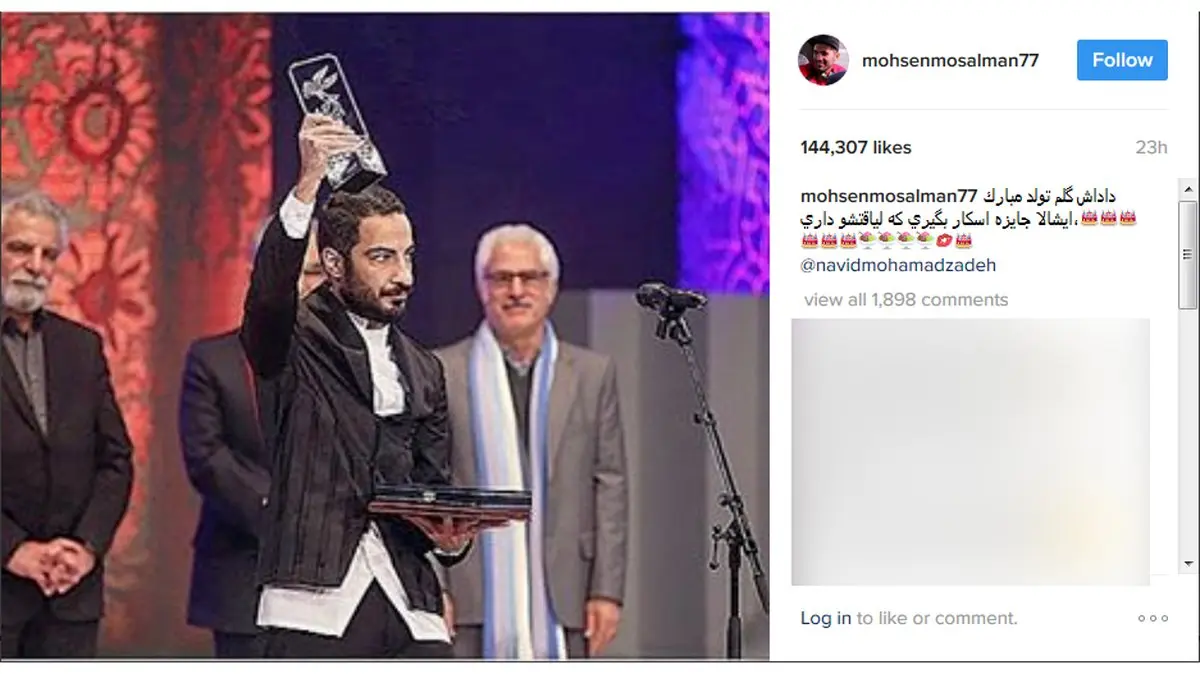Click the blurred comments area

[970, 451]
